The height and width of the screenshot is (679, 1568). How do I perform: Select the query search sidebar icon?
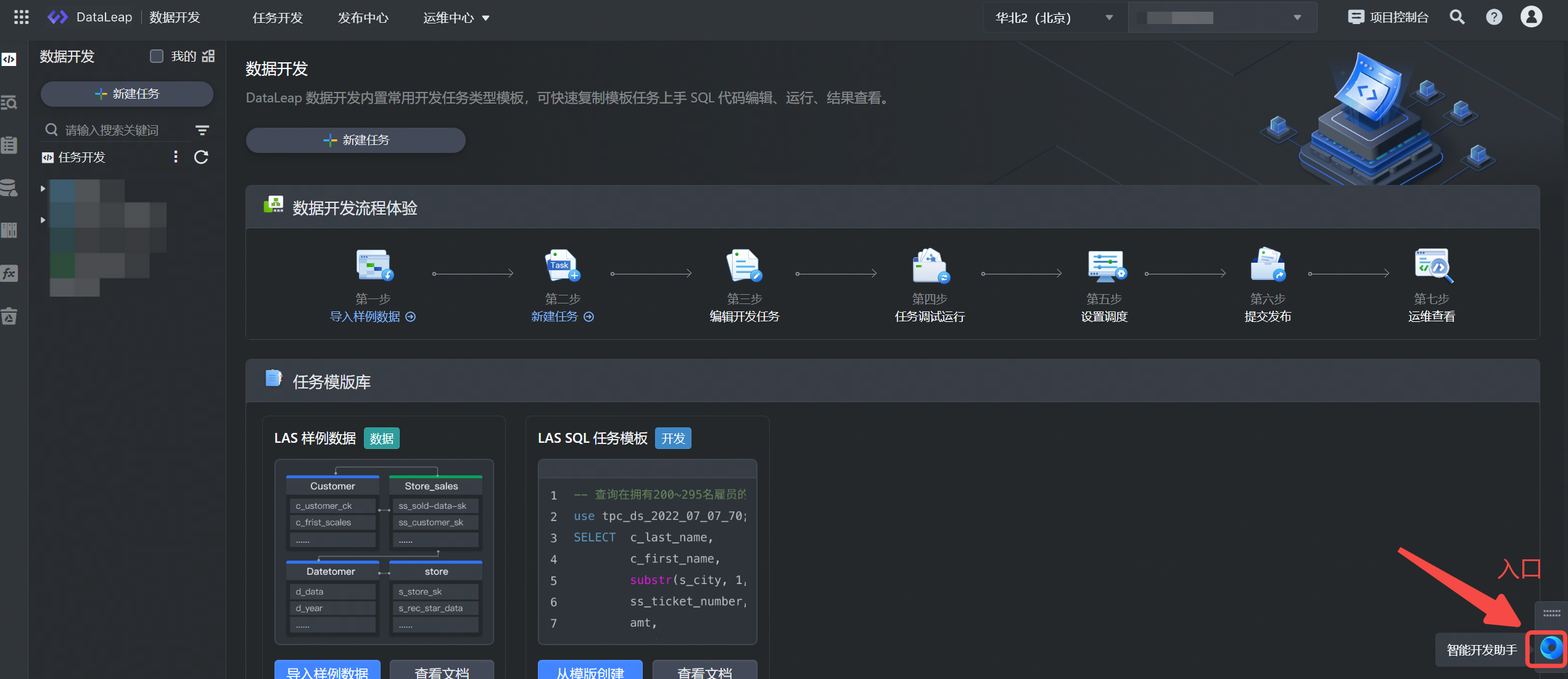tap(9, 102)
